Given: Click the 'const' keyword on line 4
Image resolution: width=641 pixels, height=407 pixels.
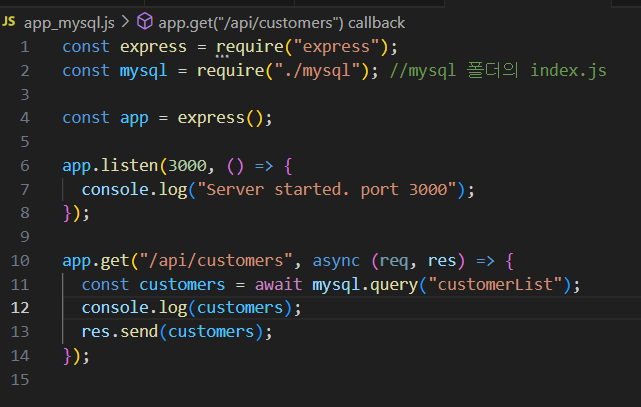Looking at the screenshot, I should [x=86, y=119].
